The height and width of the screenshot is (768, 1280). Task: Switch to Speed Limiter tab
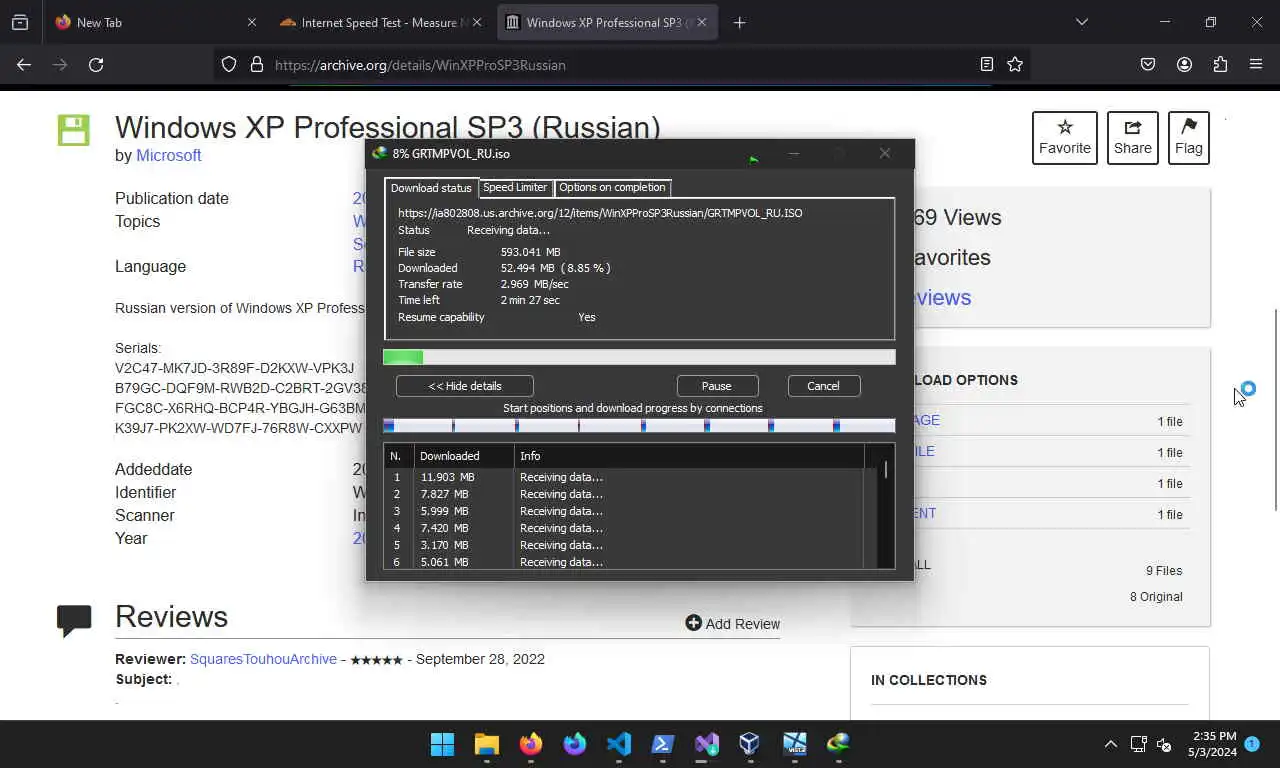click(x=515, y=187)
